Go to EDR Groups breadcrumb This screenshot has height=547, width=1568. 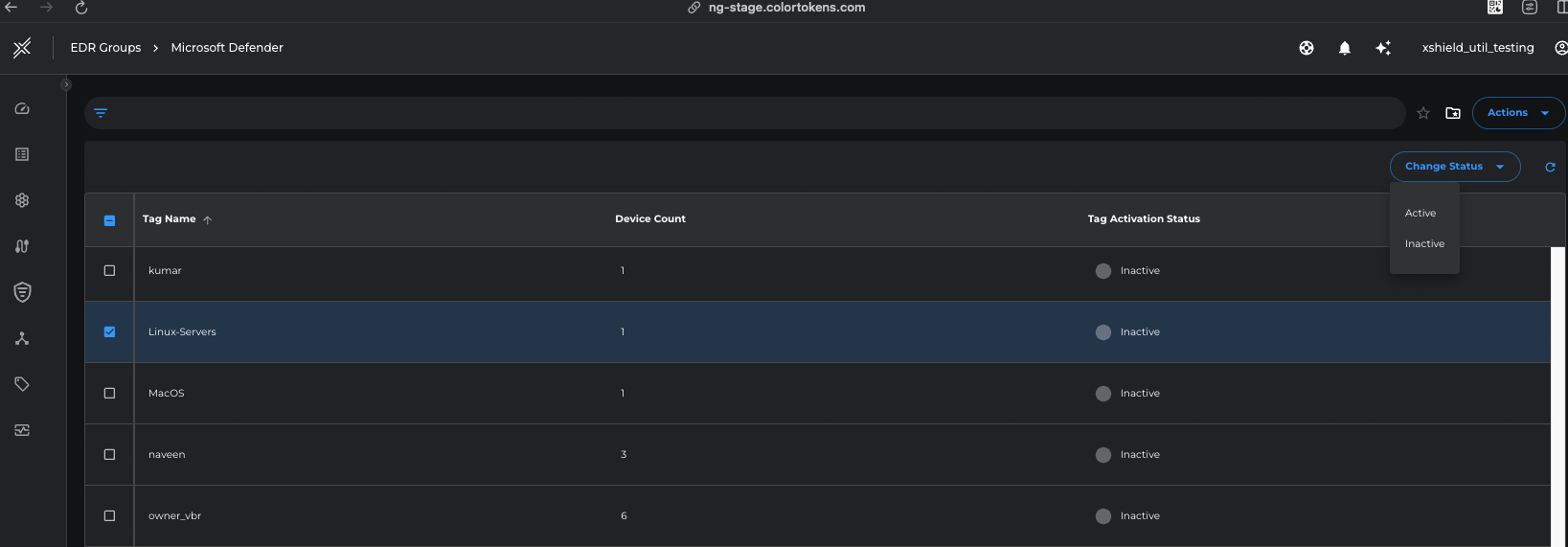(x=105, y=48)
